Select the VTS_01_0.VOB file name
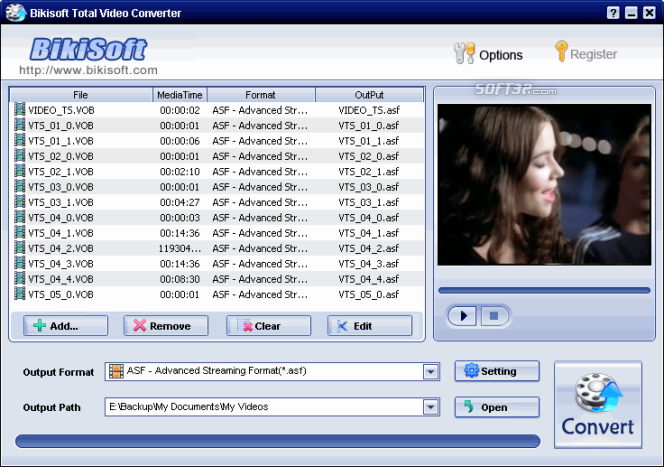This screenshot has width=664, height=467. point(61,126)
